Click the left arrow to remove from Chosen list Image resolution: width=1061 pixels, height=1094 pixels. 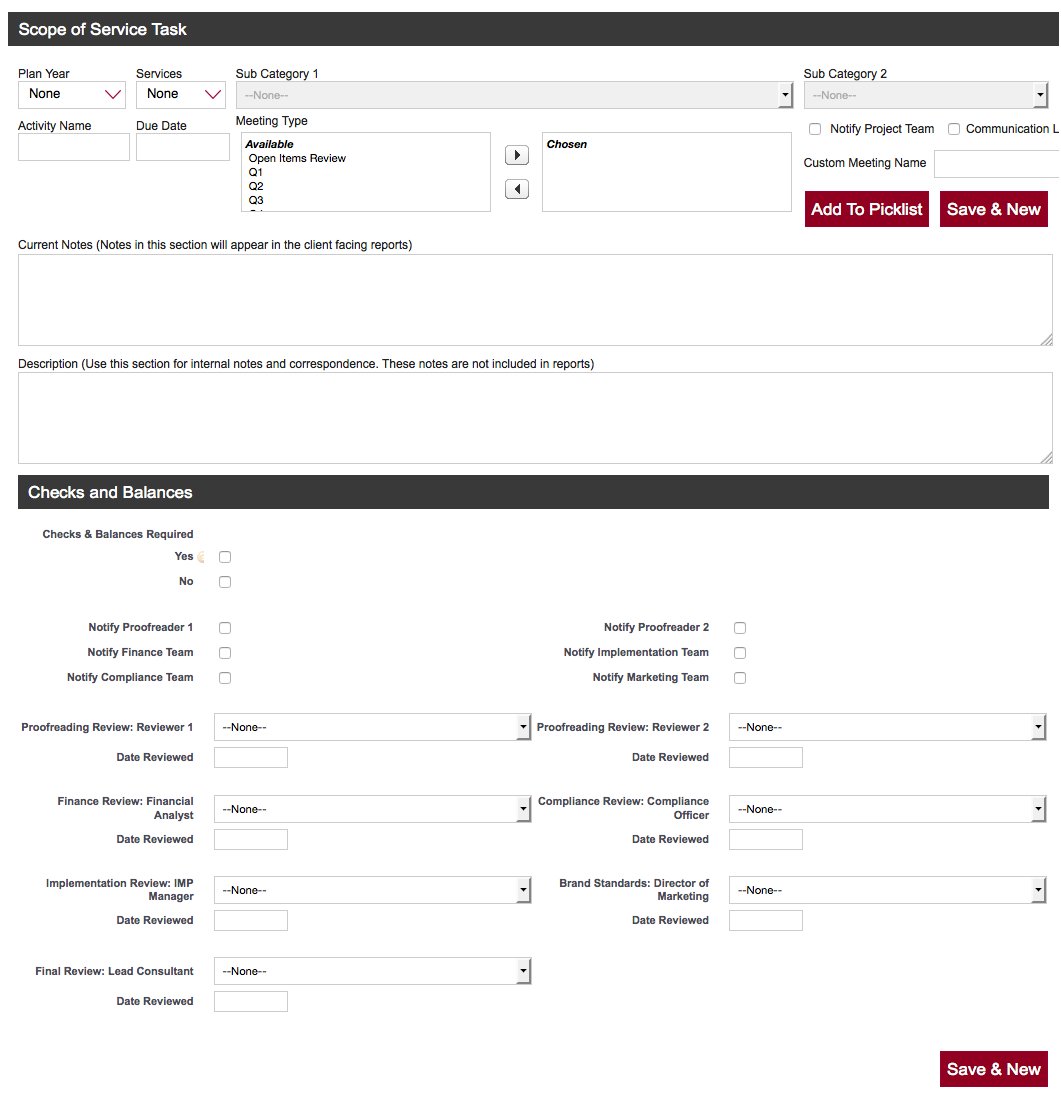pyautogui.click(x=517, y=189)
